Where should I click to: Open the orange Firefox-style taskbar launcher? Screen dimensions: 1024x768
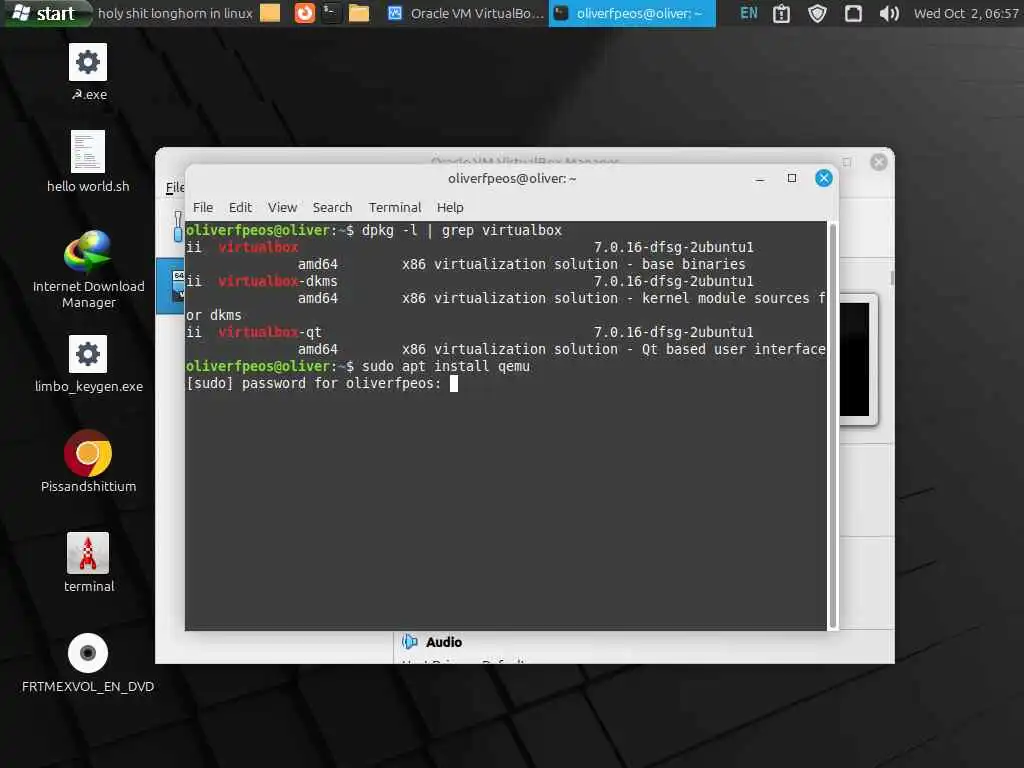[304, 12]
